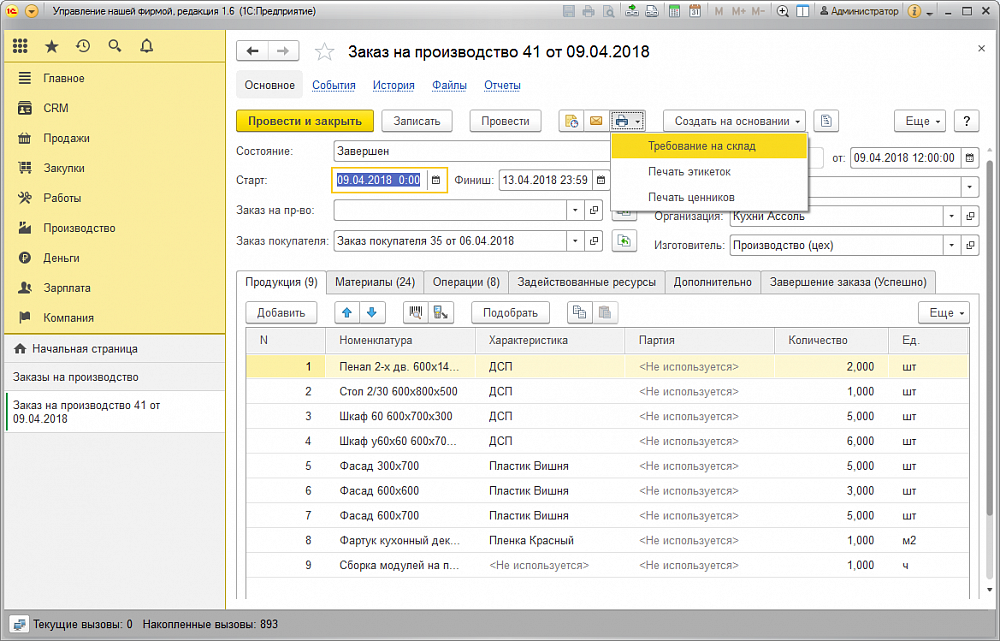Open calendar picker for Старт date
The image size is (1000, 641).
point(436,181)
